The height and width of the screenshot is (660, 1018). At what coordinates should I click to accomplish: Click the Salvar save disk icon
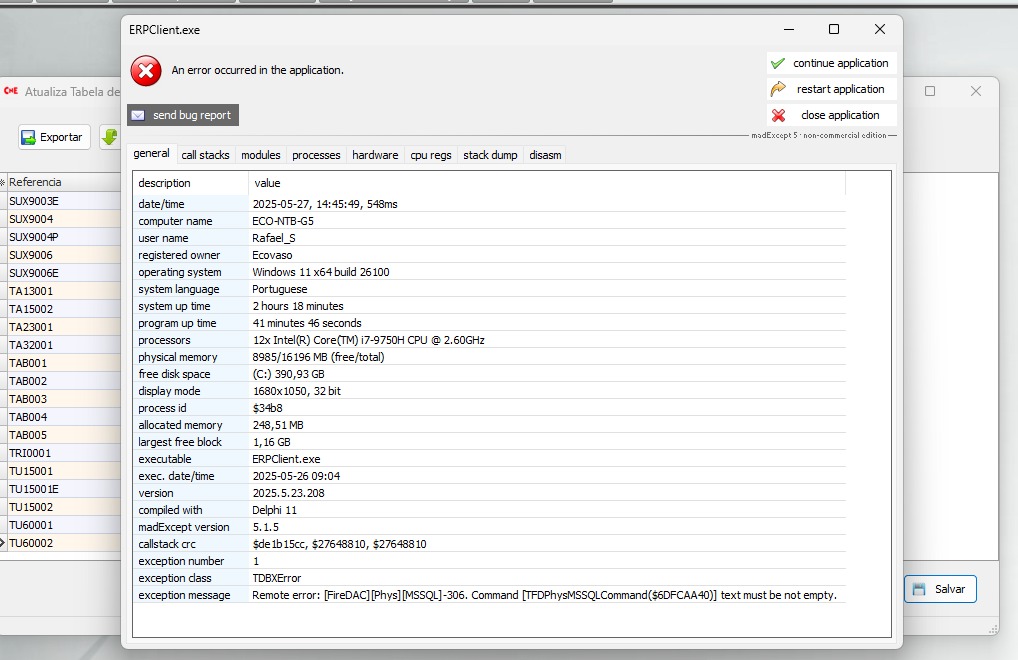click(919, 589)
